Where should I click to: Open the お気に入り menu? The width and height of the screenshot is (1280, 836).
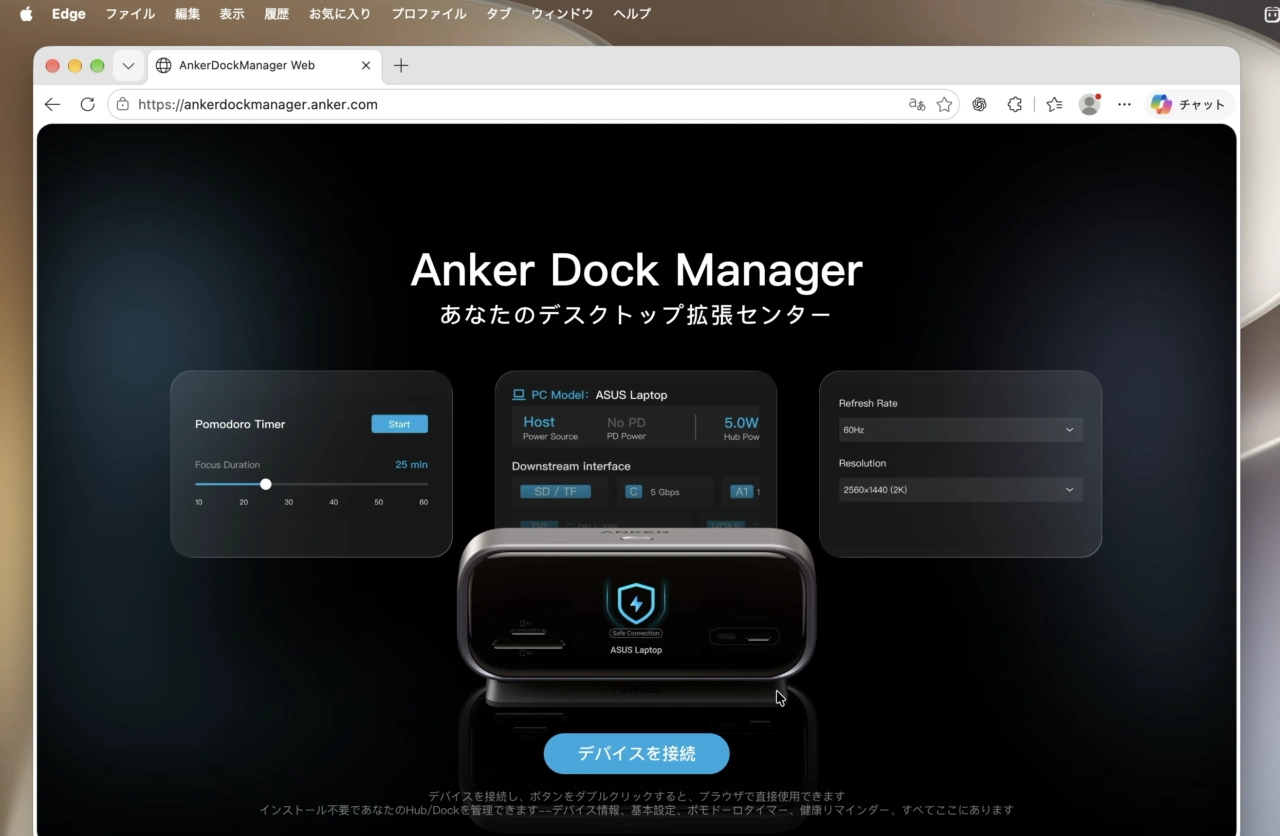[340, 14]
